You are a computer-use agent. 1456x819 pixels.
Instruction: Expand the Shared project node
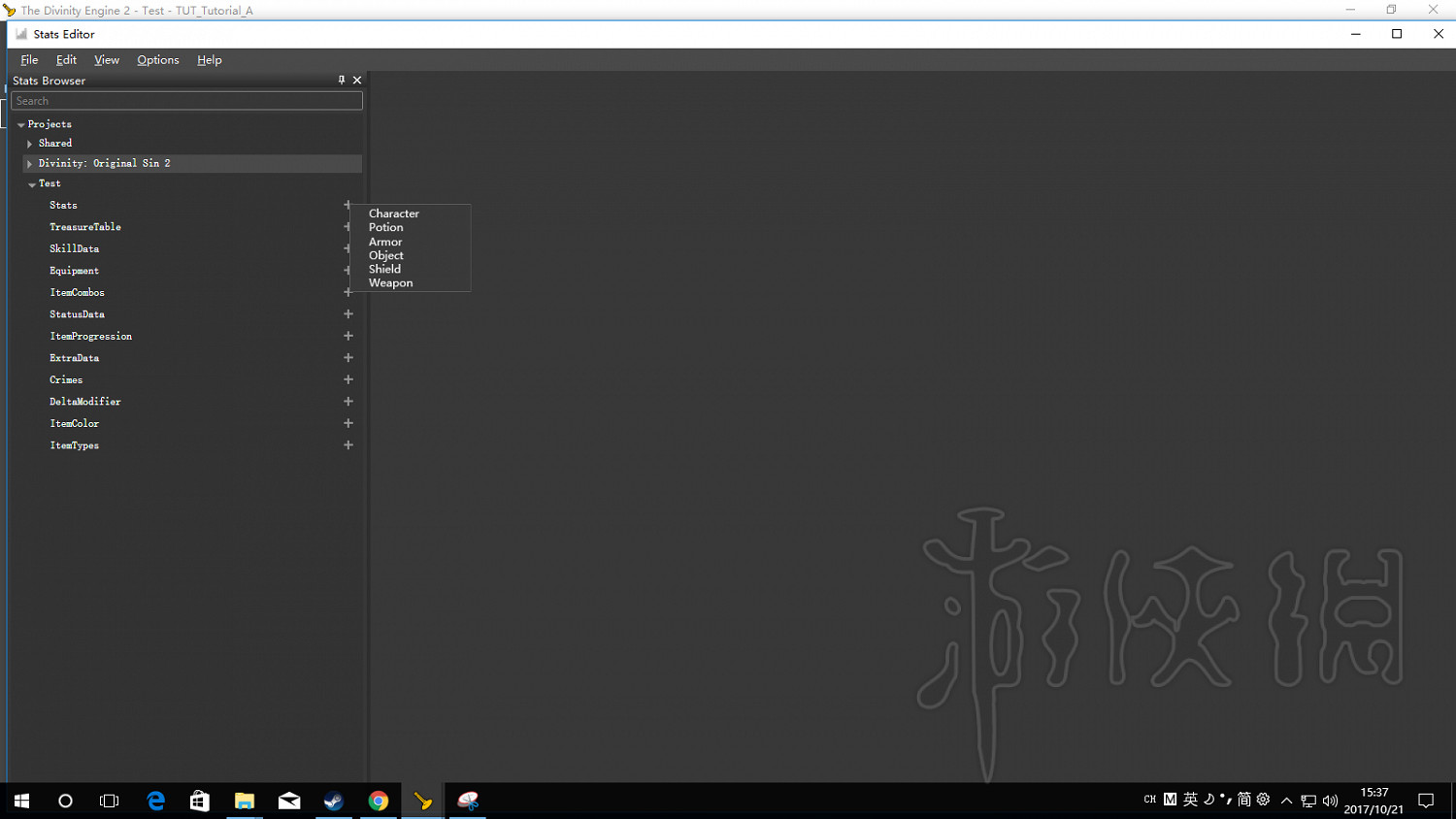pyautogui.click(x=30, y=144)
